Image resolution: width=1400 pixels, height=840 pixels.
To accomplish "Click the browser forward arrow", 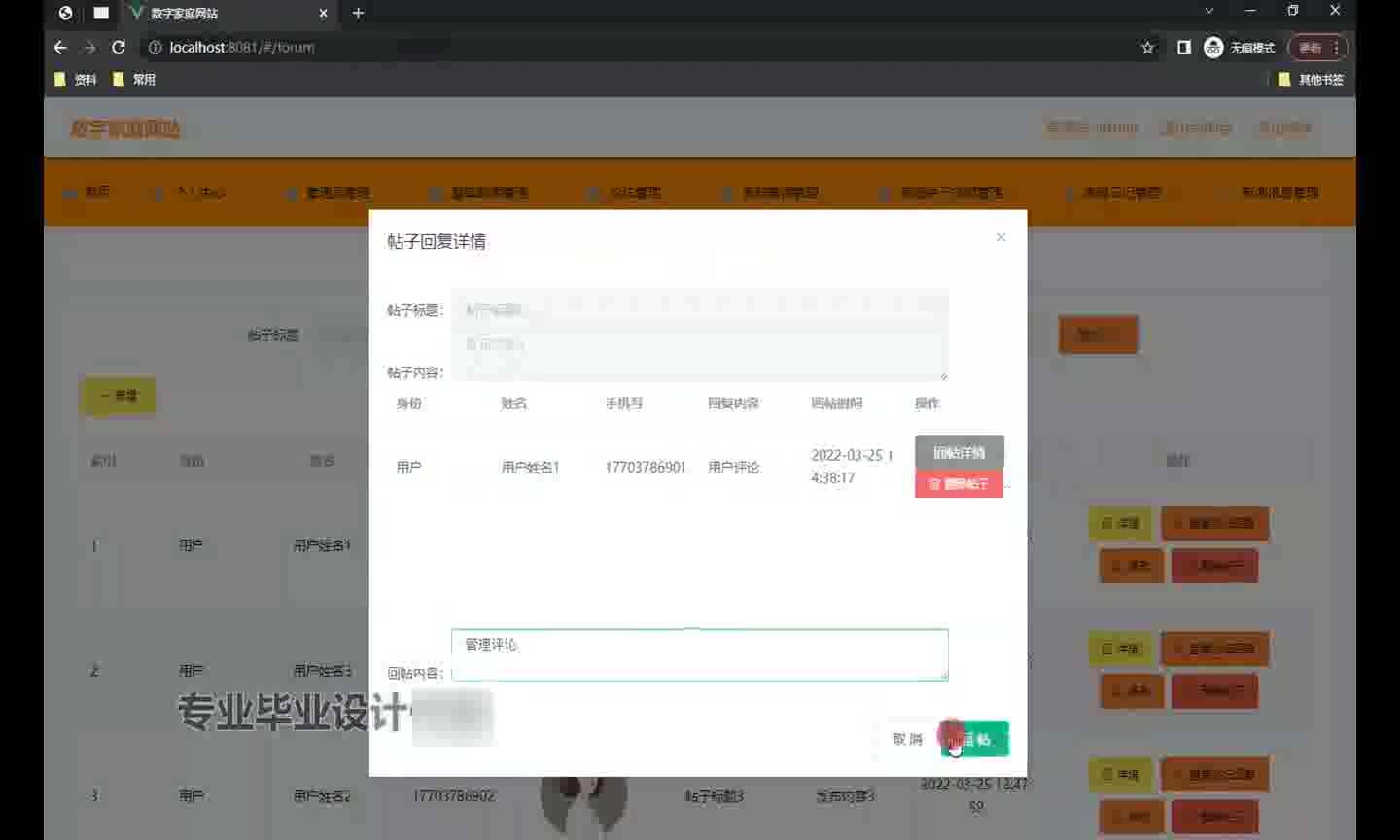I will [x=89, y=47].
